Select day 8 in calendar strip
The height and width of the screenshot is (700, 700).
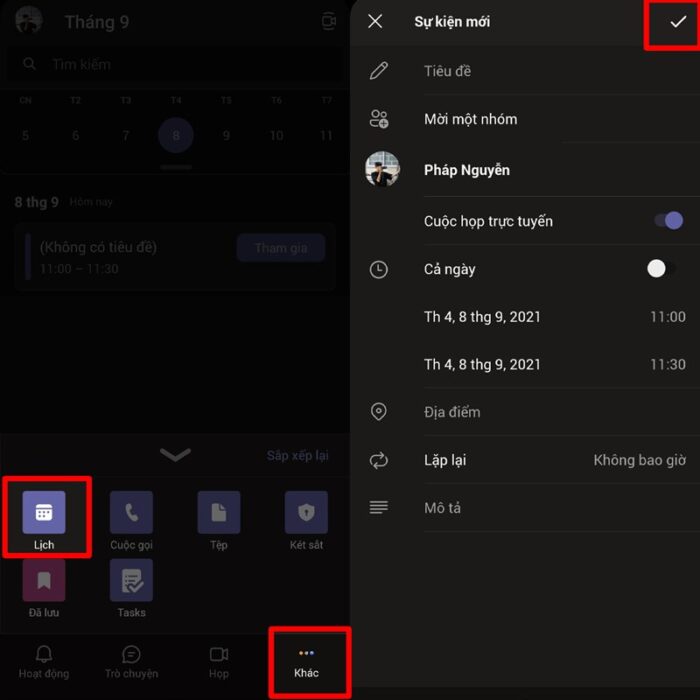[x=176, y=135]
